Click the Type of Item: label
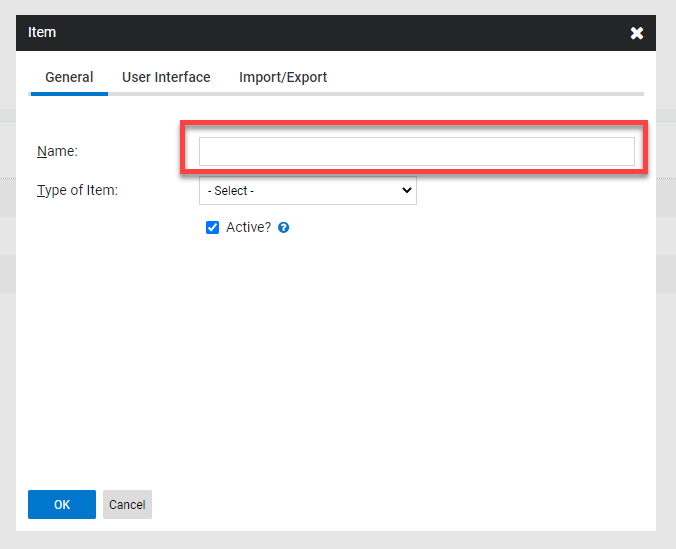 [x=77, y=190]
